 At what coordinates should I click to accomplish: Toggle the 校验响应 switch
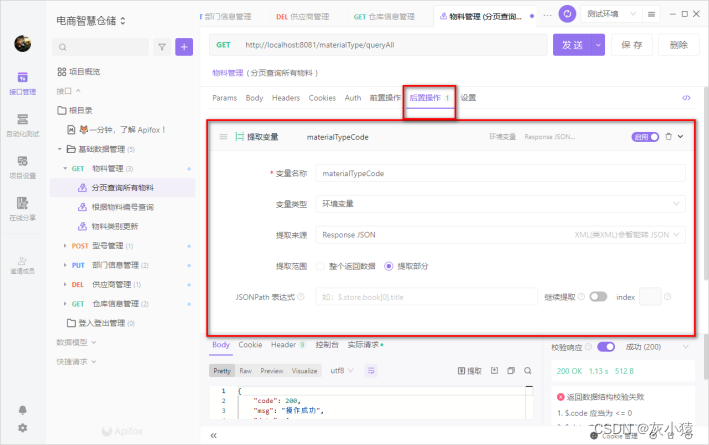[606, 347]
